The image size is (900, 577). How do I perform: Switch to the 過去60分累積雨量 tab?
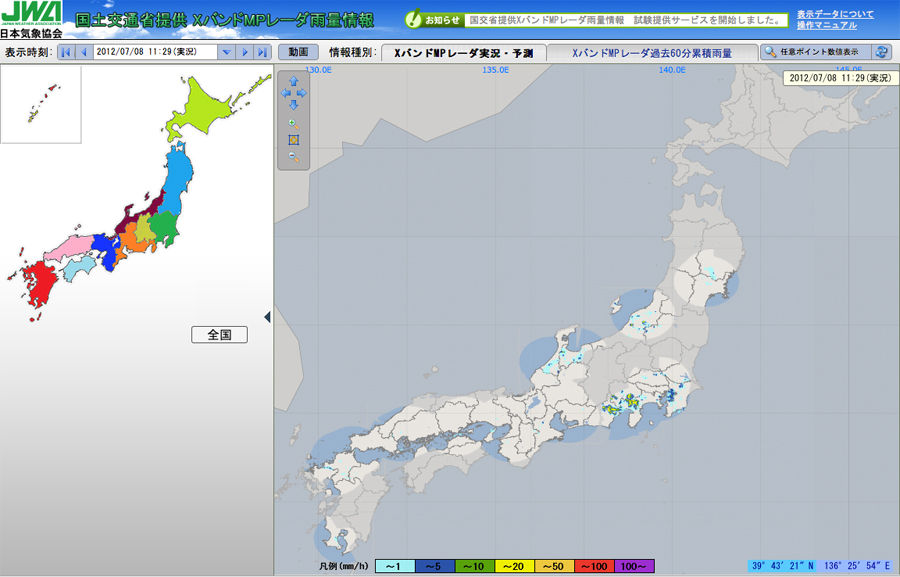point(651,53)
